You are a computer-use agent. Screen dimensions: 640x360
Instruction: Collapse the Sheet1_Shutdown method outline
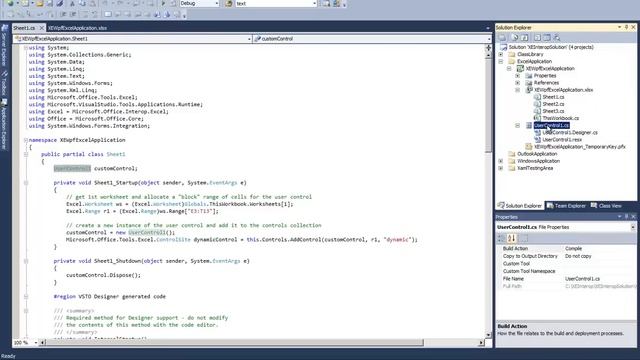[26, 261]
